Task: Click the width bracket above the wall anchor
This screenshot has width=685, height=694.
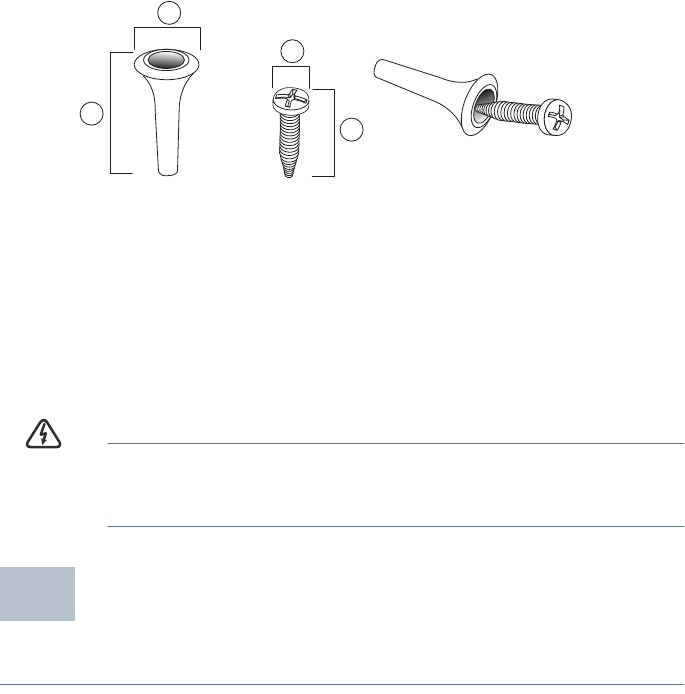Action: [x=168, y=38]
